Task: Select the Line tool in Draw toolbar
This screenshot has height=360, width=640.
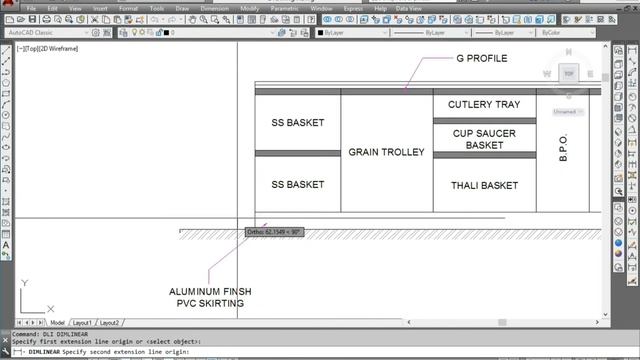Action: [6, 51]
